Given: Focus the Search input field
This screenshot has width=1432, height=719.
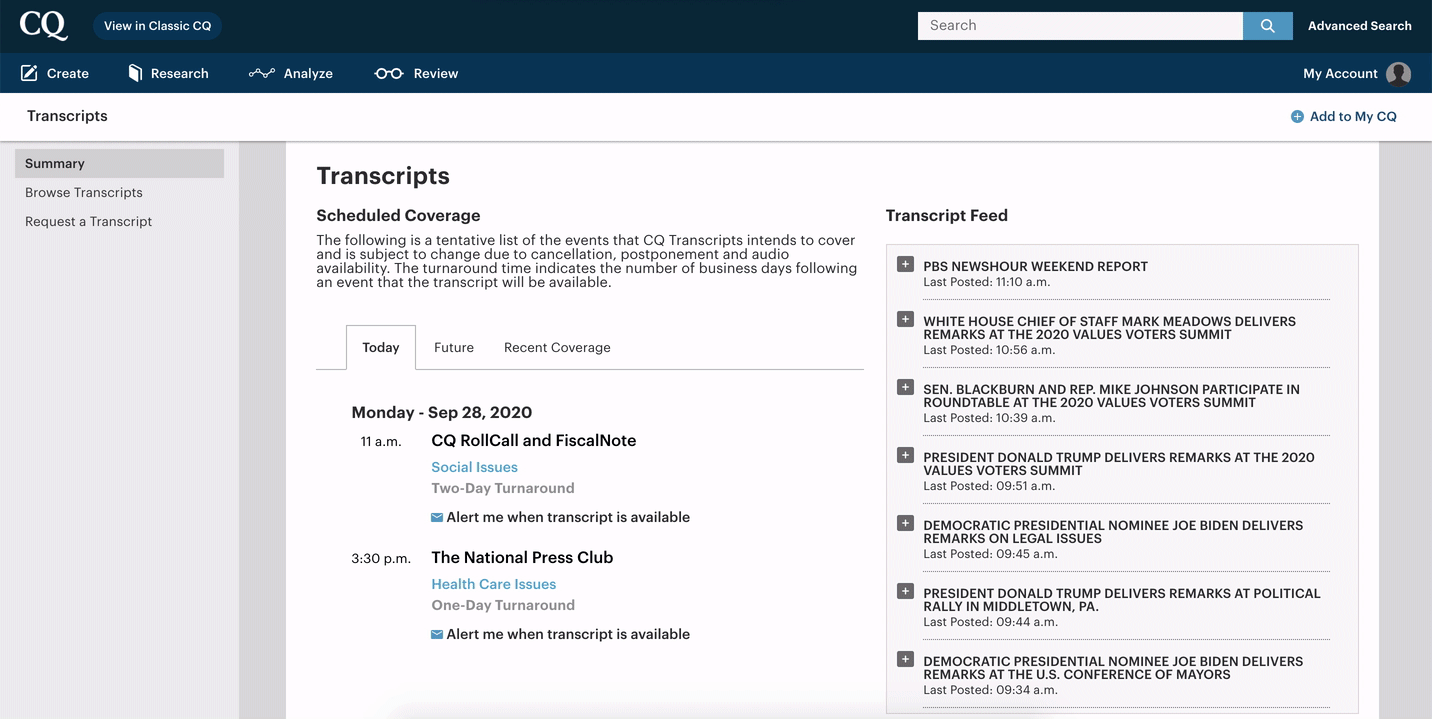Looking at the screenshot, I should [x=1080, y=26].
